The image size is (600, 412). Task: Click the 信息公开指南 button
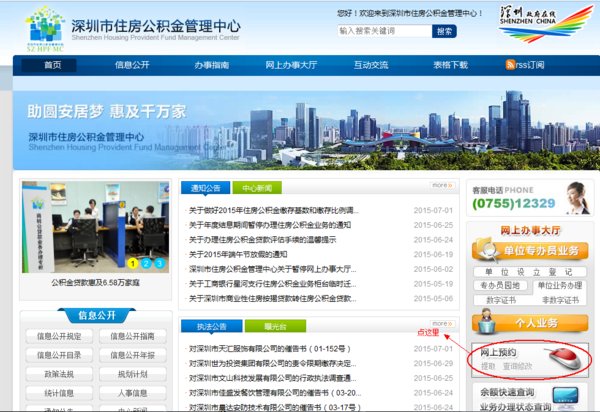coord(132,336)
